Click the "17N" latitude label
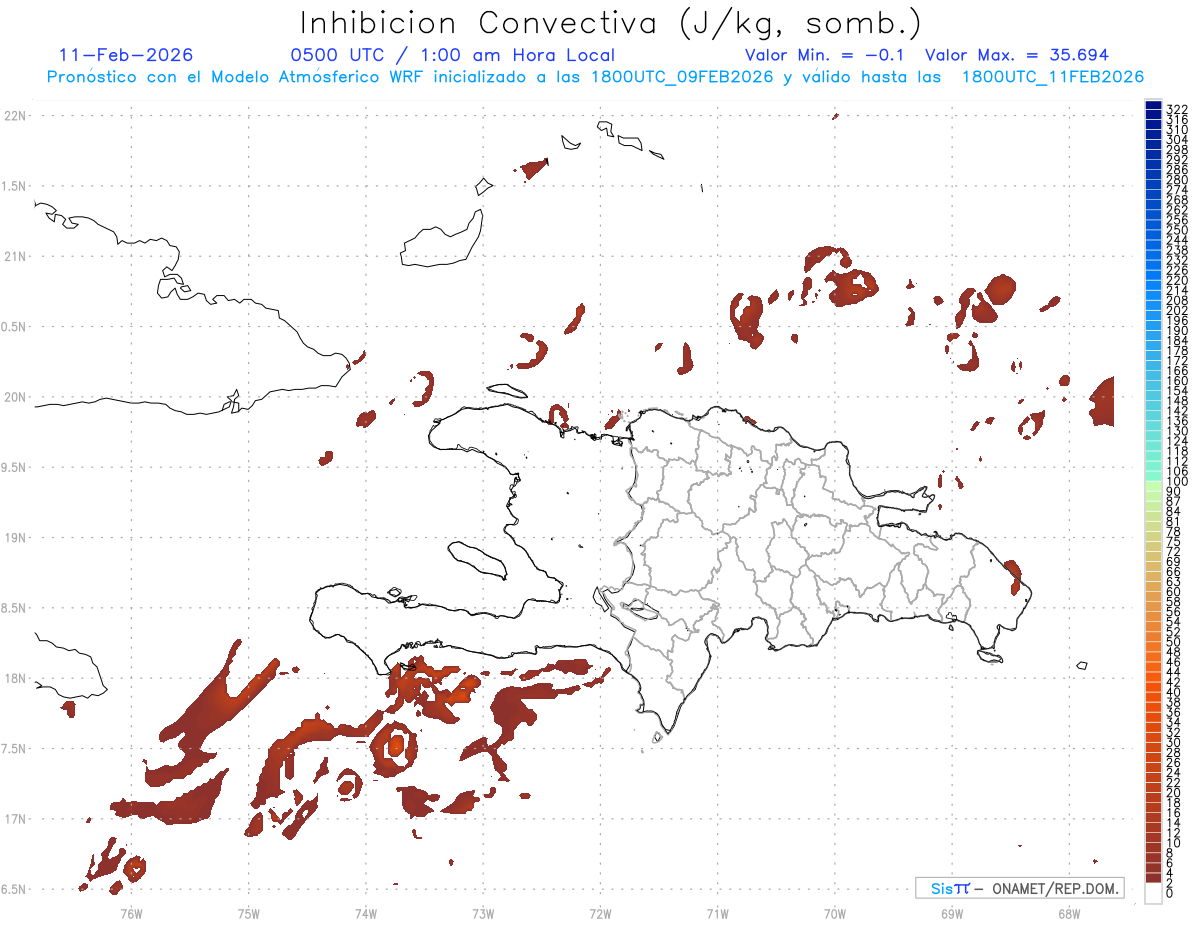 pos(15,820)
